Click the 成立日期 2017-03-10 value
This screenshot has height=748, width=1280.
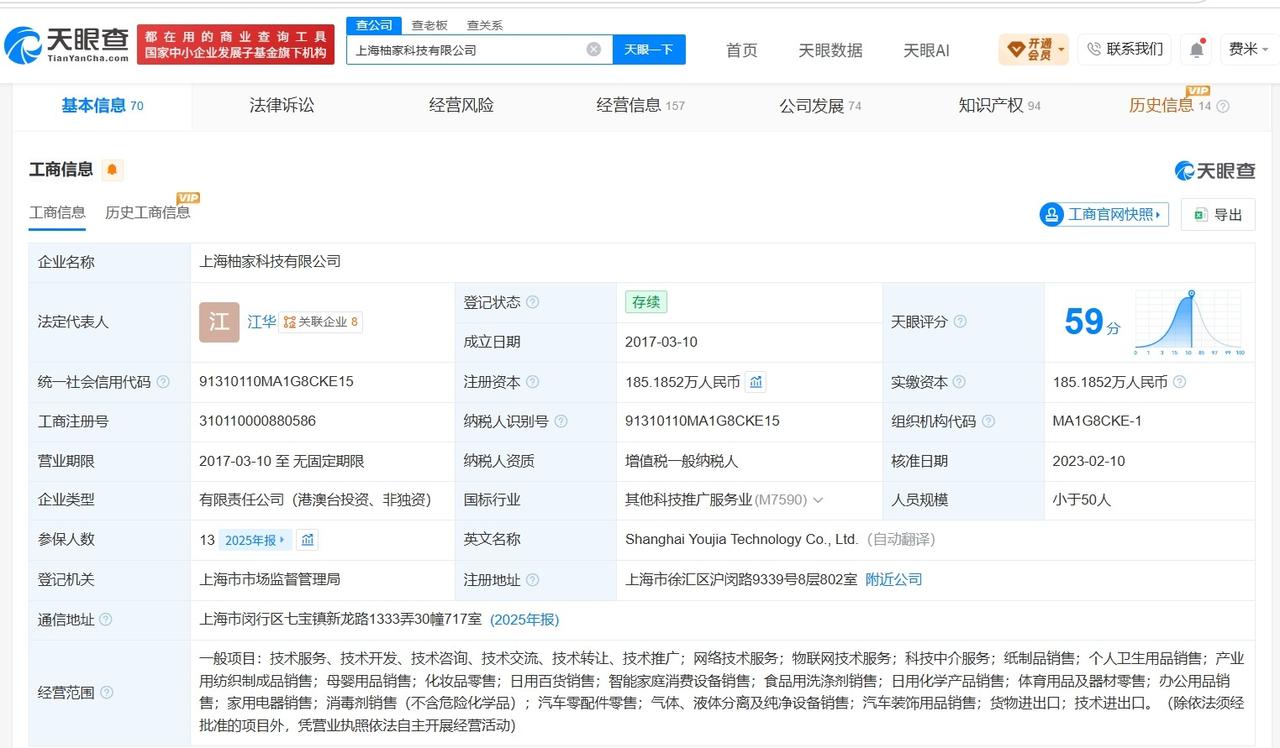pos(661,342)
